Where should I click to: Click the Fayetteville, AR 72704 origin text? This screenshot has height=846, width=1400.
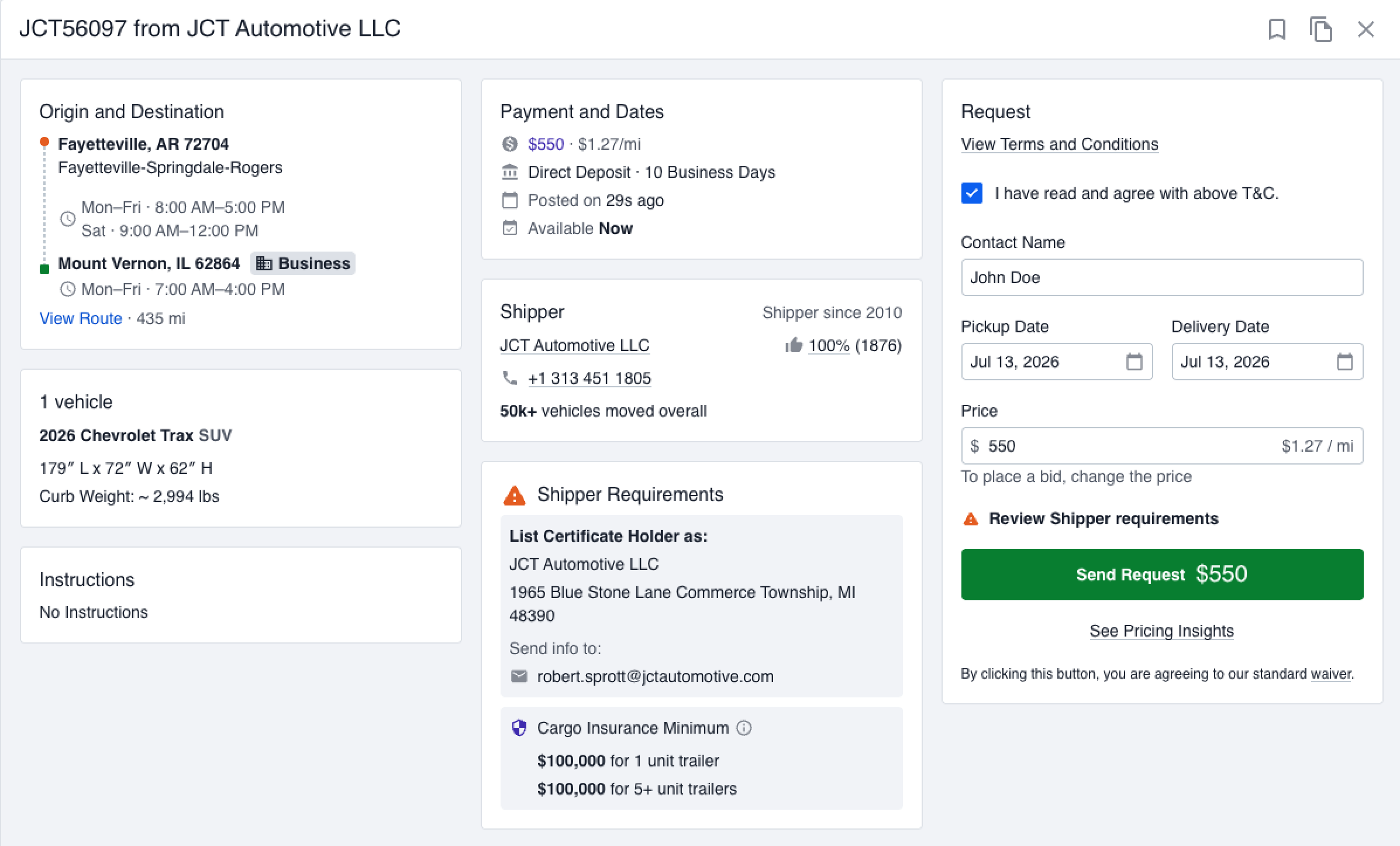143,144
